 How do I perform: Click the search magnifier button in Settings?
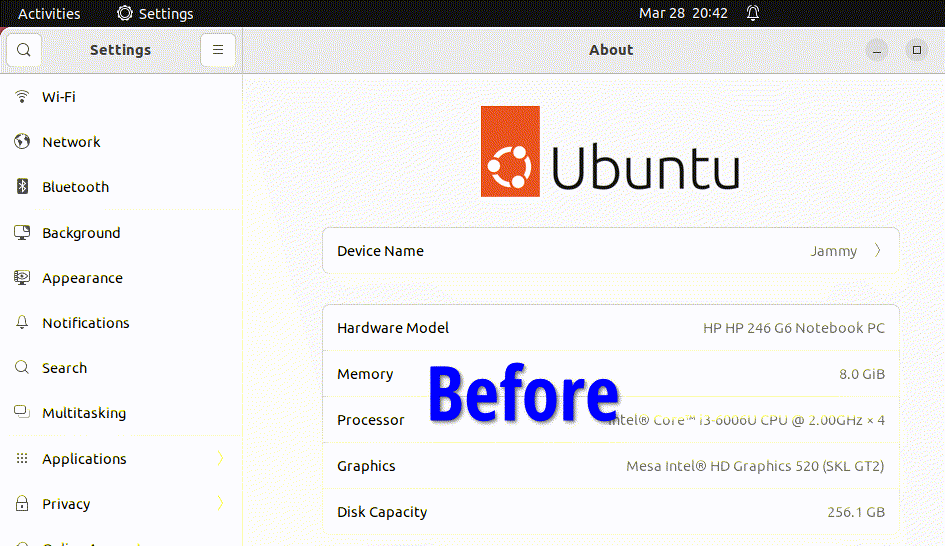[x=24, y=50]
